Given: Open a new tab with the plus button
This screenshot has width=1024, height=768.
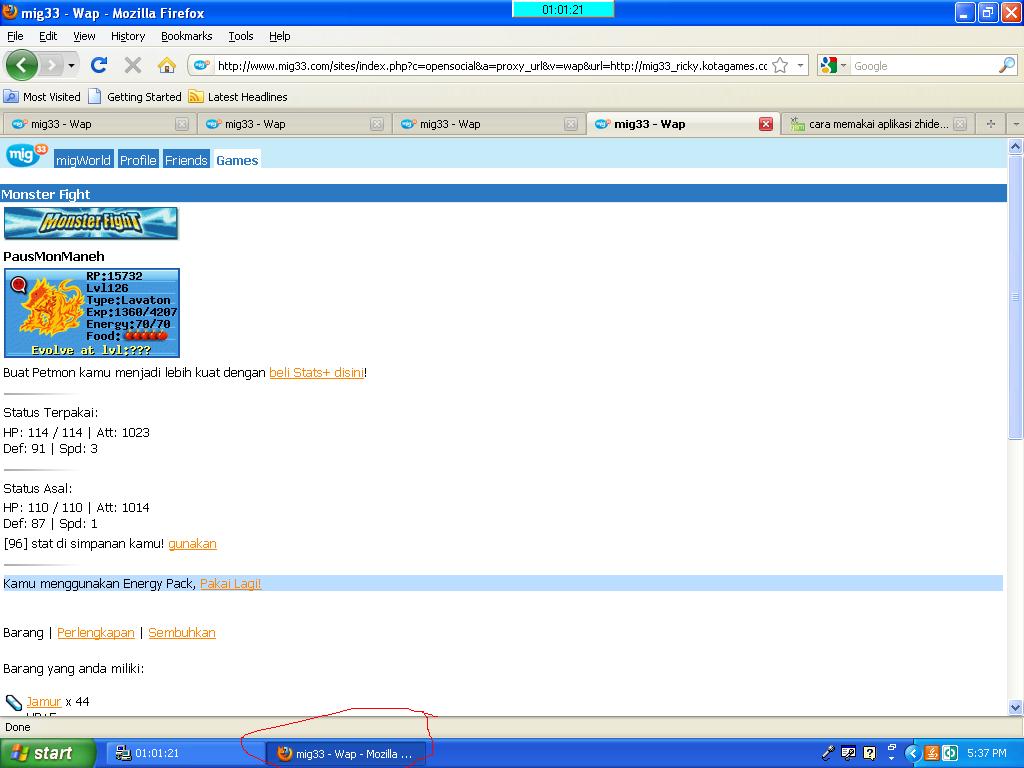Looking at the screenshot, I should coord(991,124).
